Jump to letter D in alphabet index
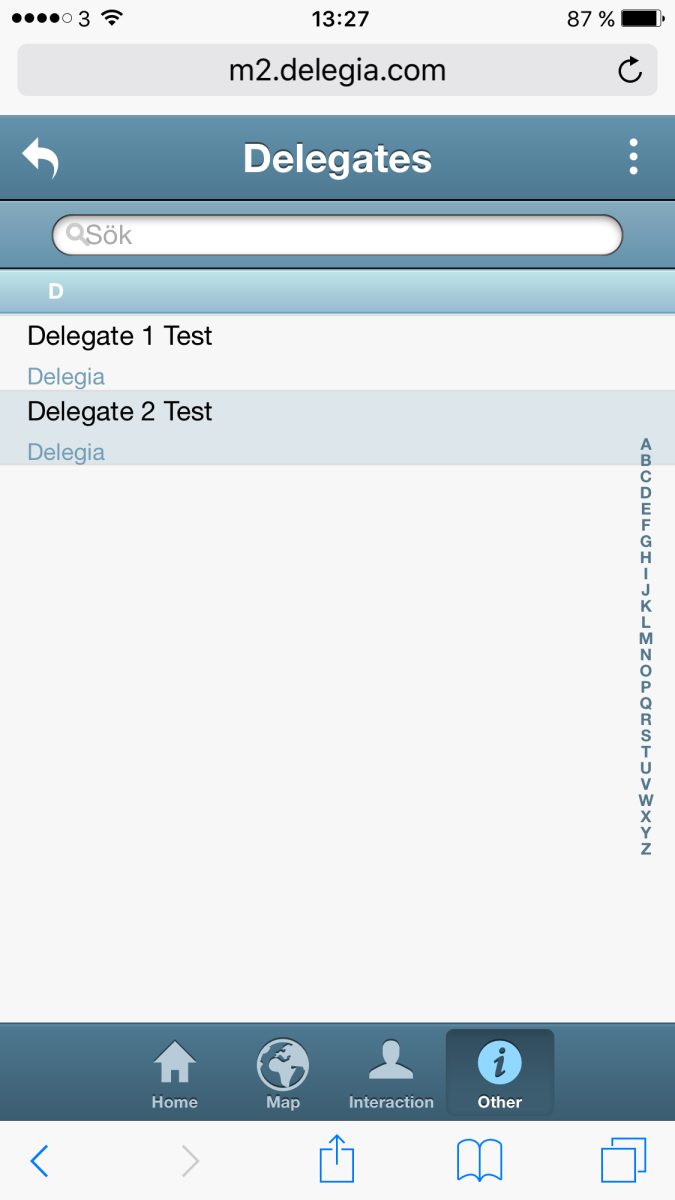 click(x=646, y=493)
